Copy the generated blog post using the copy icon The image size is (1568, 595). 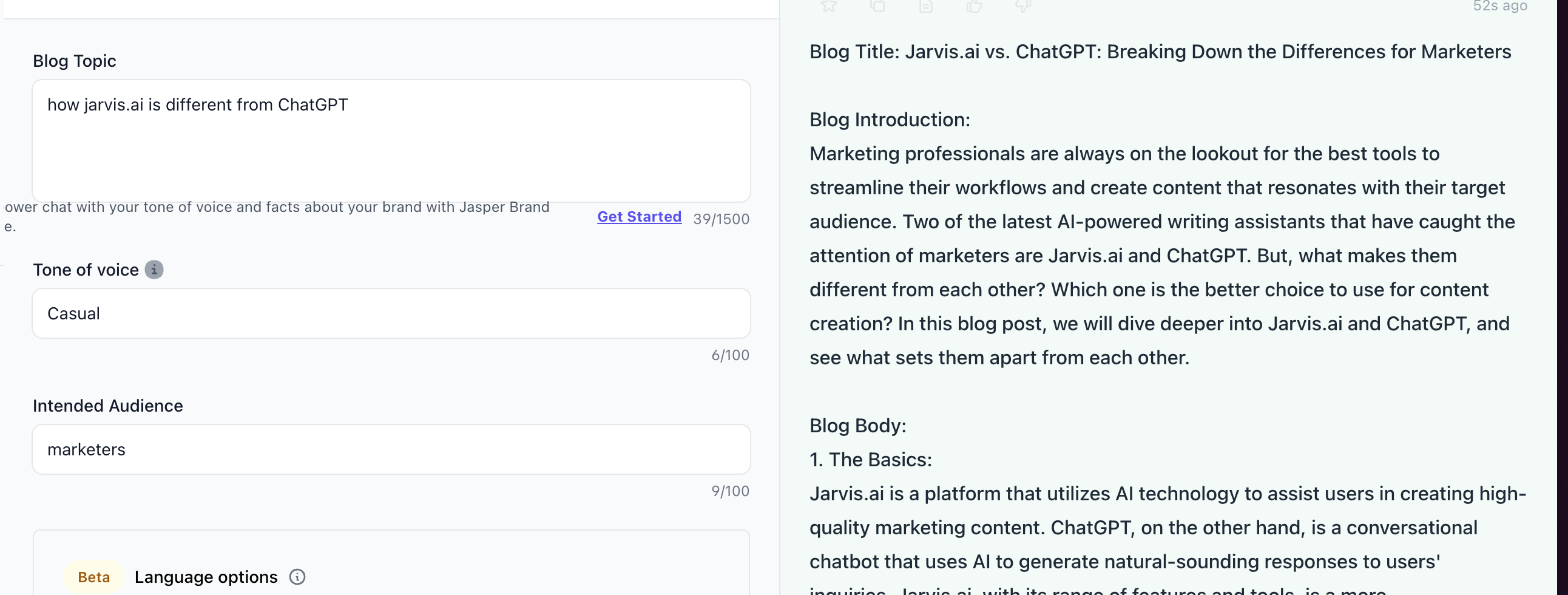877,7
